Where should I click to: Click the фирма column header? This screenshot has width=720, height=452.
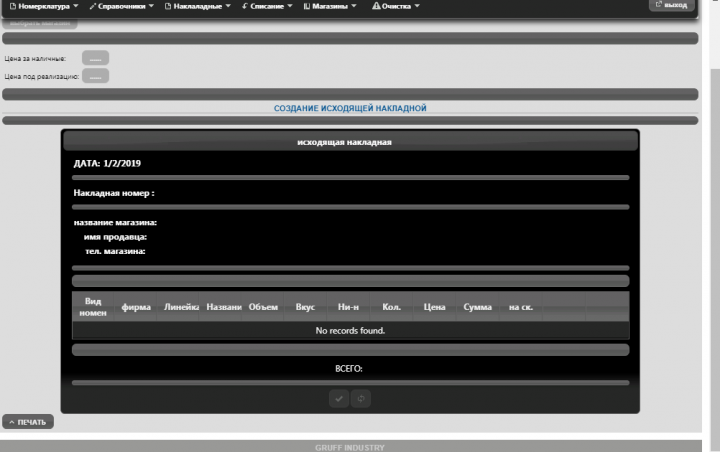136,307
